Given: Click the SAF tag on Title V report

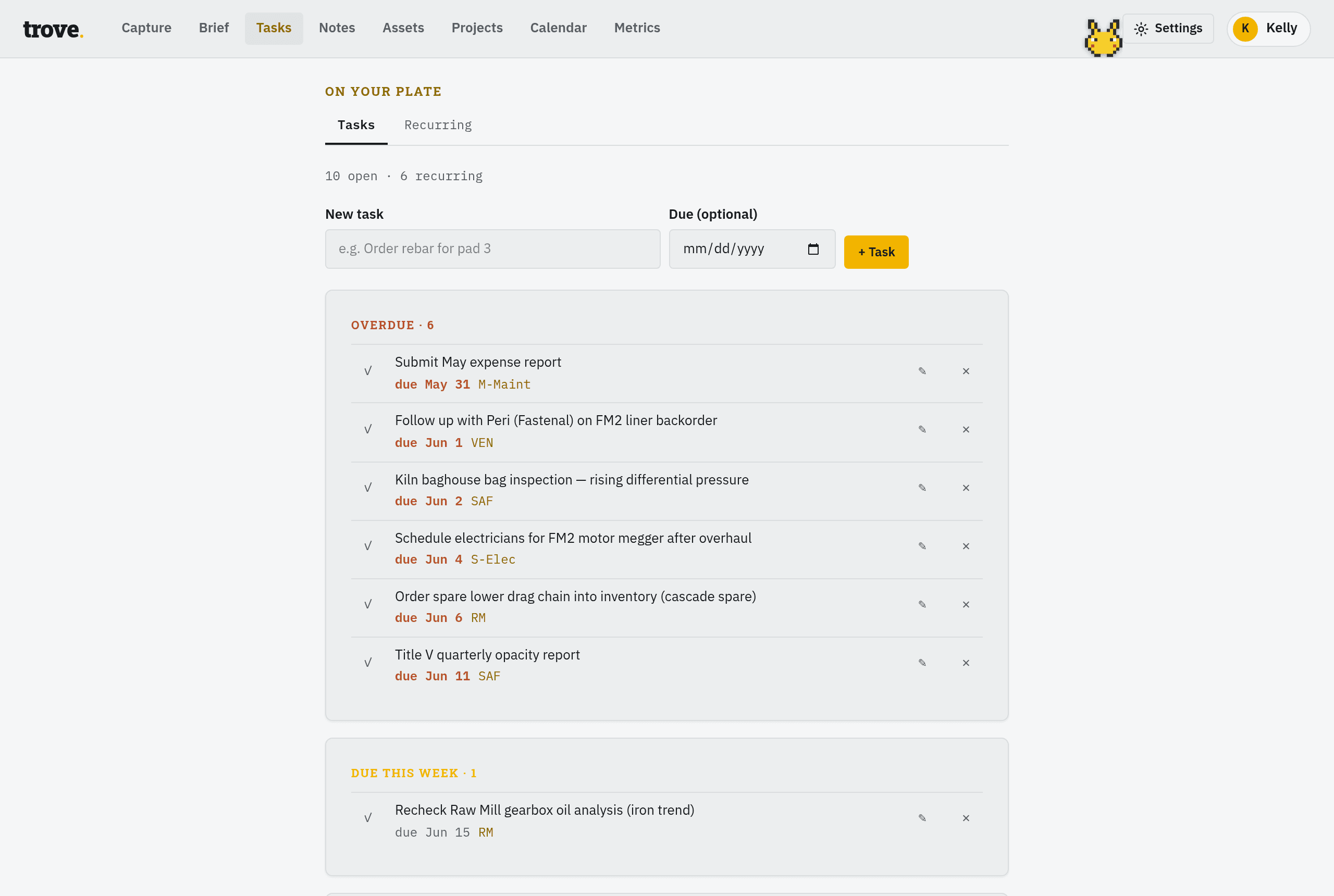Looking at the screenshot, I should click(489, 676).
